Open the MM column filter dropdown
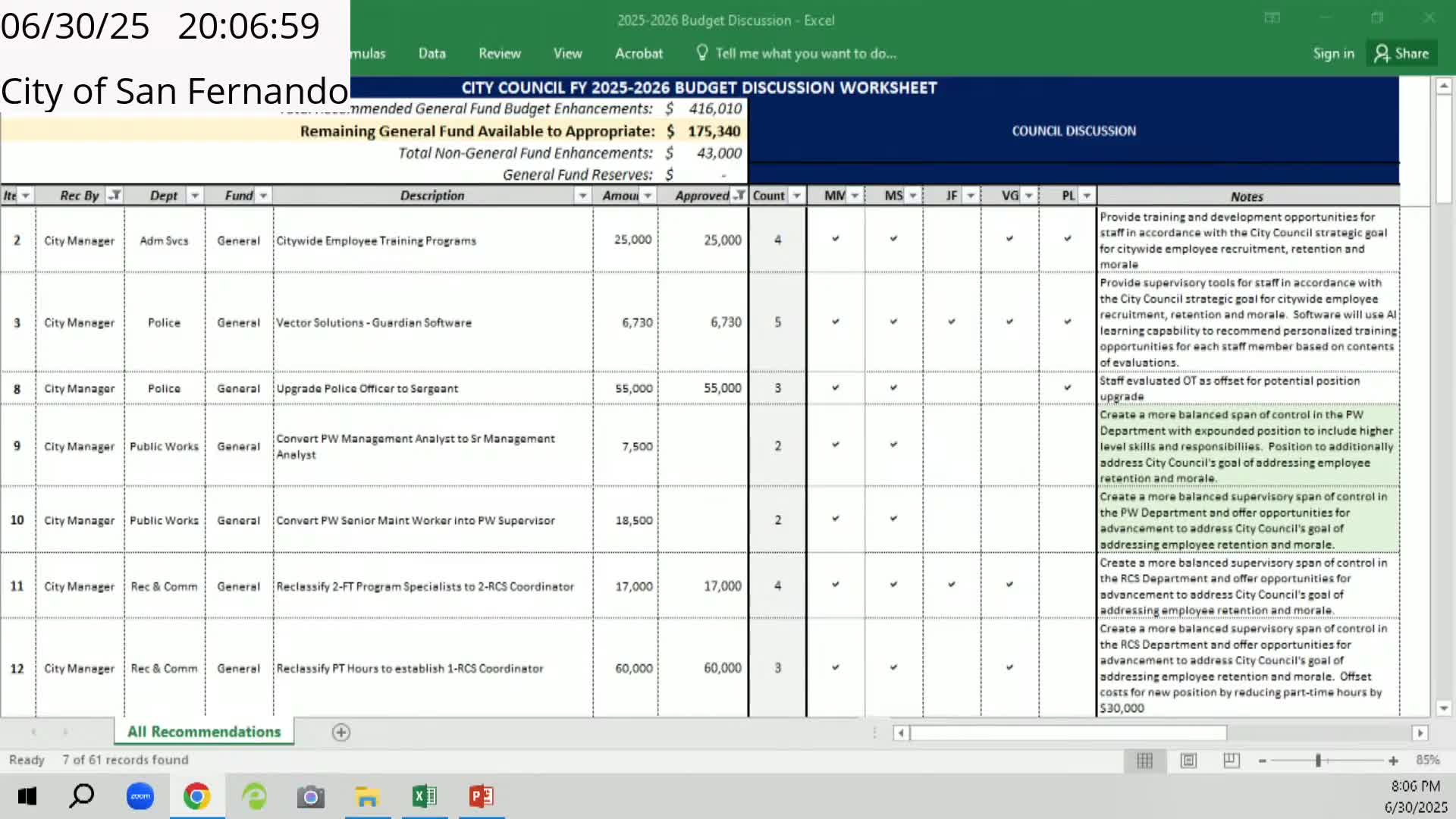The height and width of the screenshot is (819, 1456). 855,196
